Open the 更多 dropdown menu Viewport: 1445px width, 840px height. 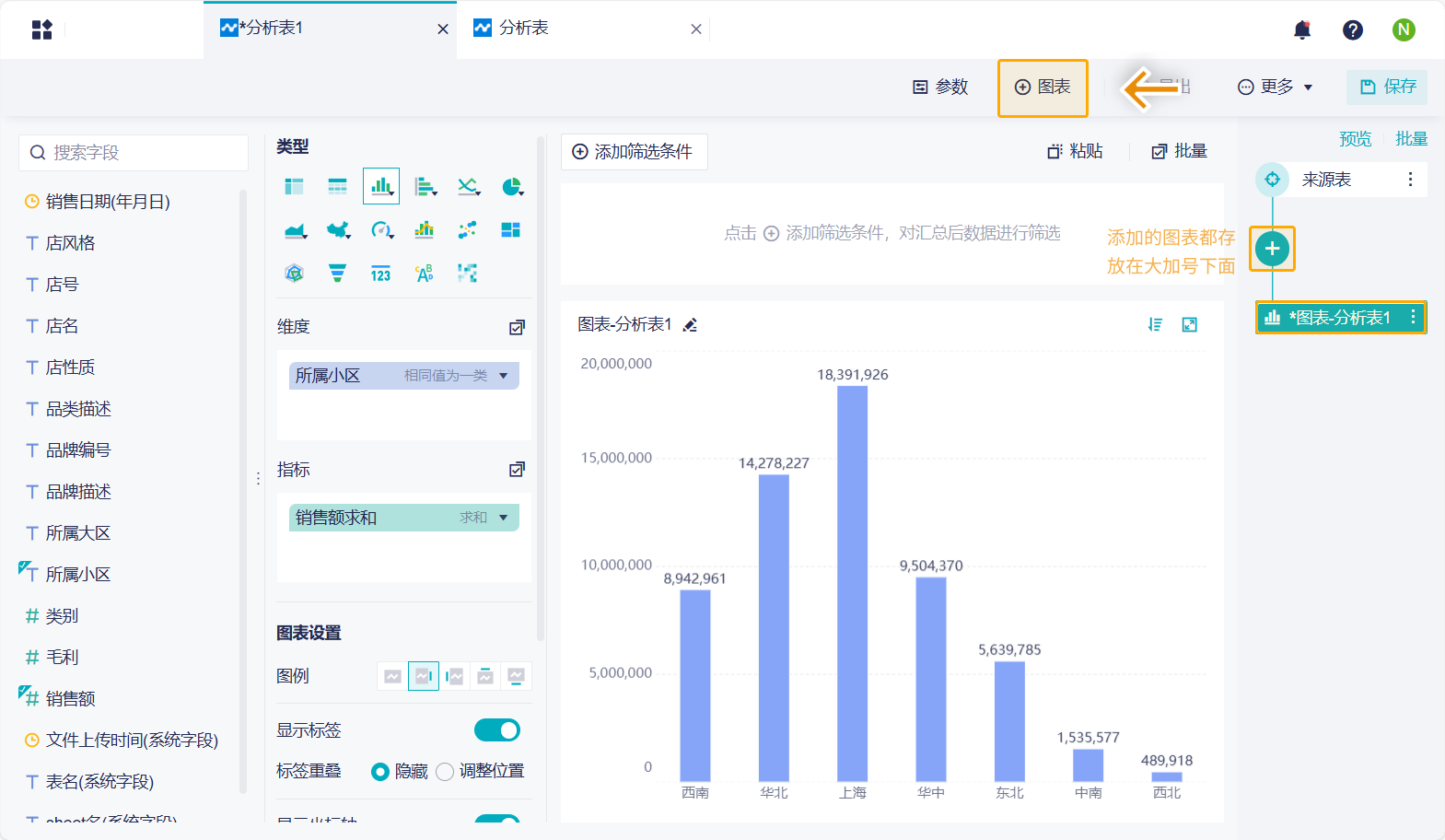[1275, 87]
